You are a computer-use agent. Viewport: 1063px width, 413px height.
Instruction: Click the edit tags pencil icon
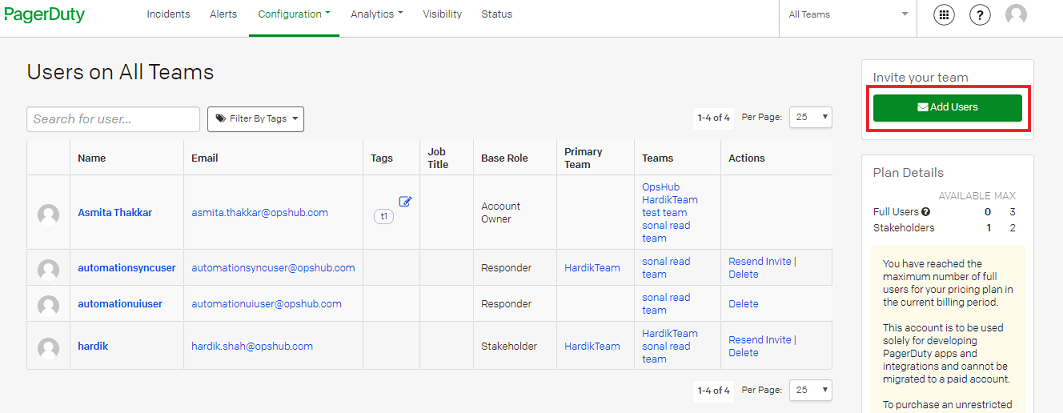pos(405,201)
